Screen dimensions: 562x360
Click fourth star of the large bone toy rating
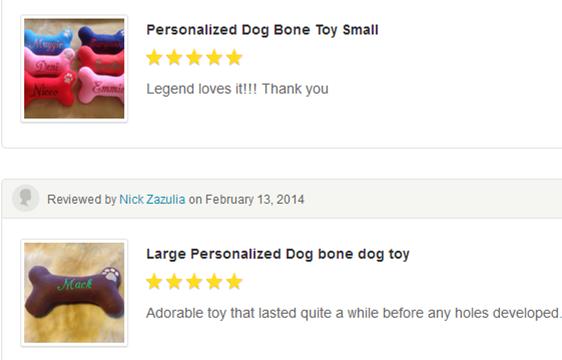pos(214,281)
